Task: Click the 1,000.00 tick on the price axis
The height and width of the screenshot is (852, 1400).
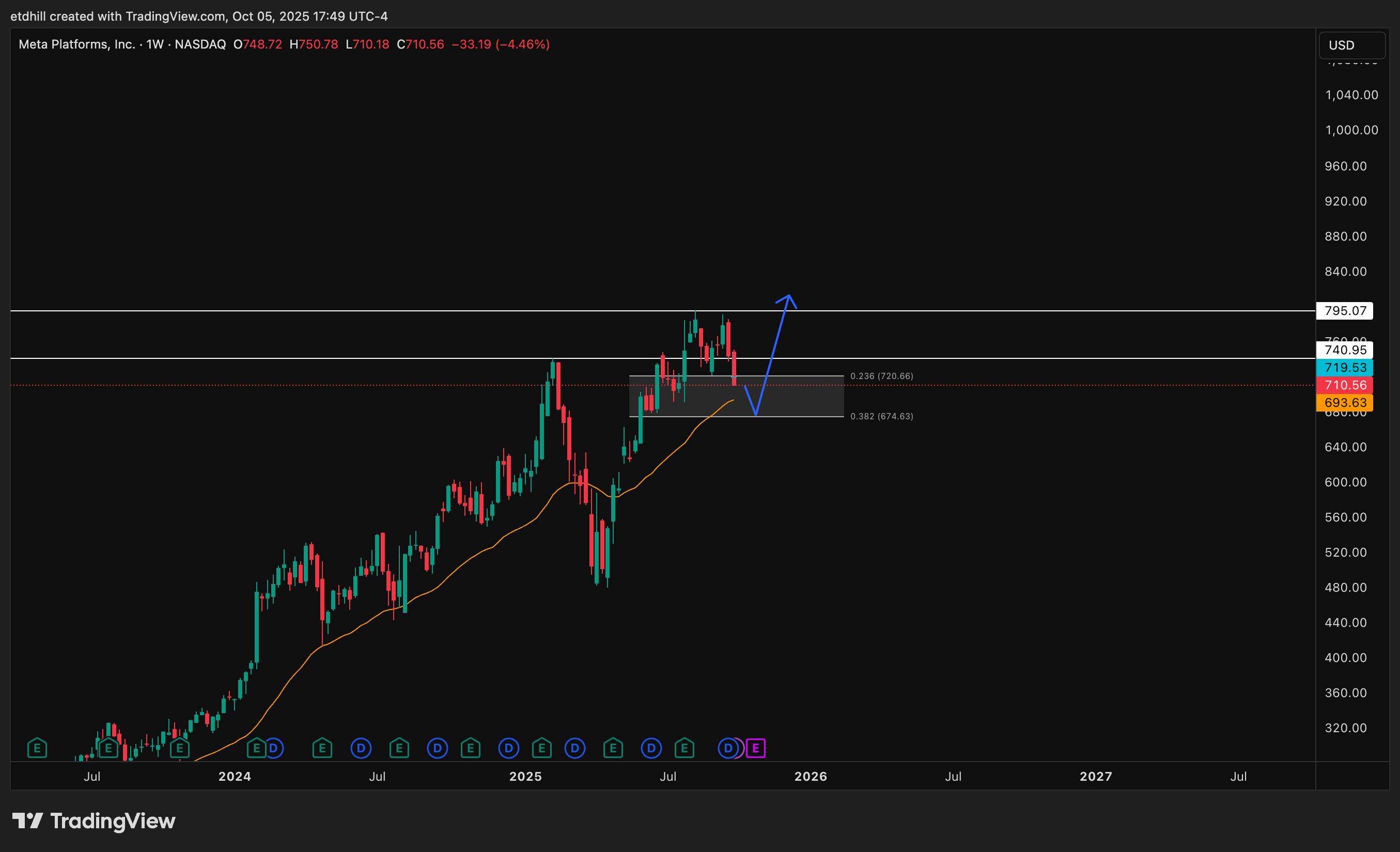Action: 1351,130
